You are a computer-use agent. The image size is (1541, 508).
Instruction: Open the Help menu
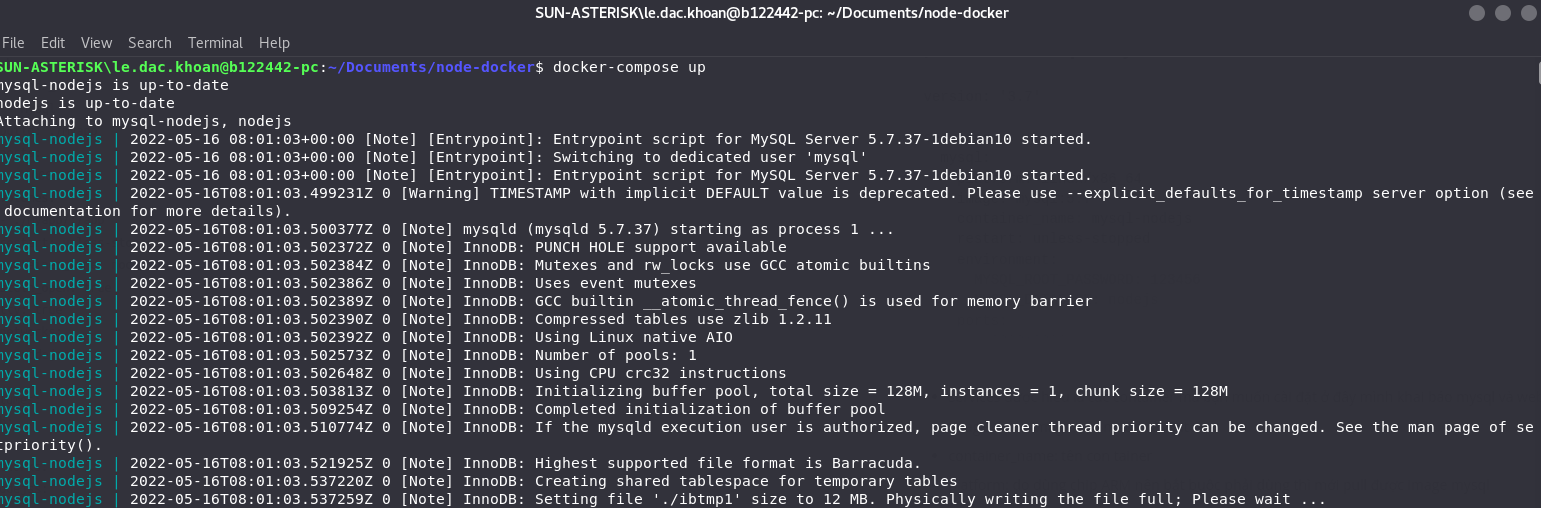(x=274, y=43)
